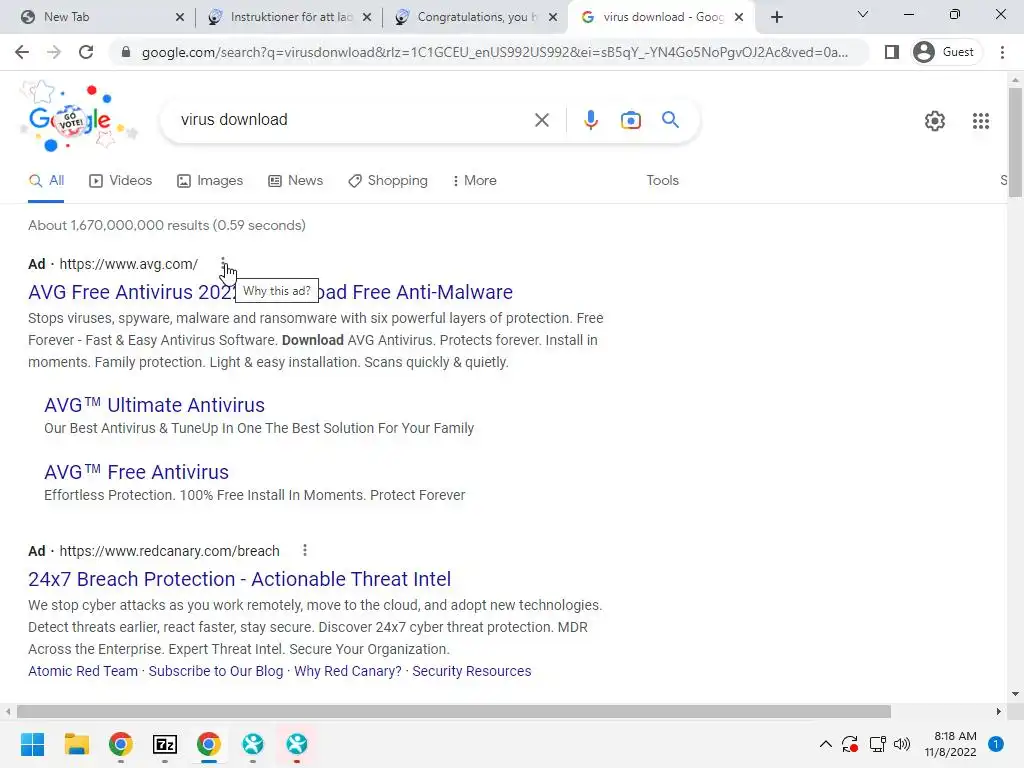Select the active Chrome taskbar icon

tap(208, 744)
